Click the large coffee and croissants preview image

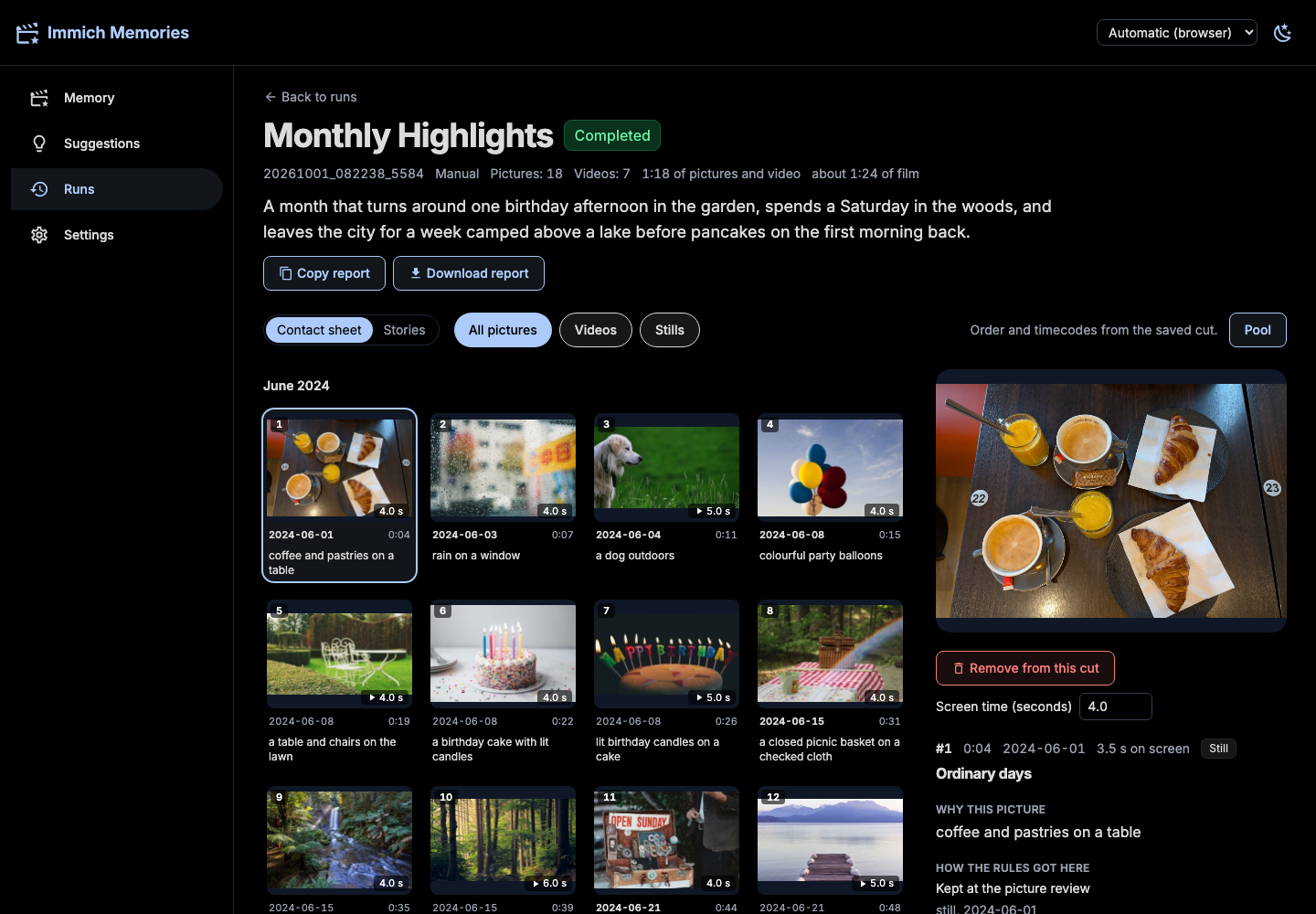[x=1111, y=501]
